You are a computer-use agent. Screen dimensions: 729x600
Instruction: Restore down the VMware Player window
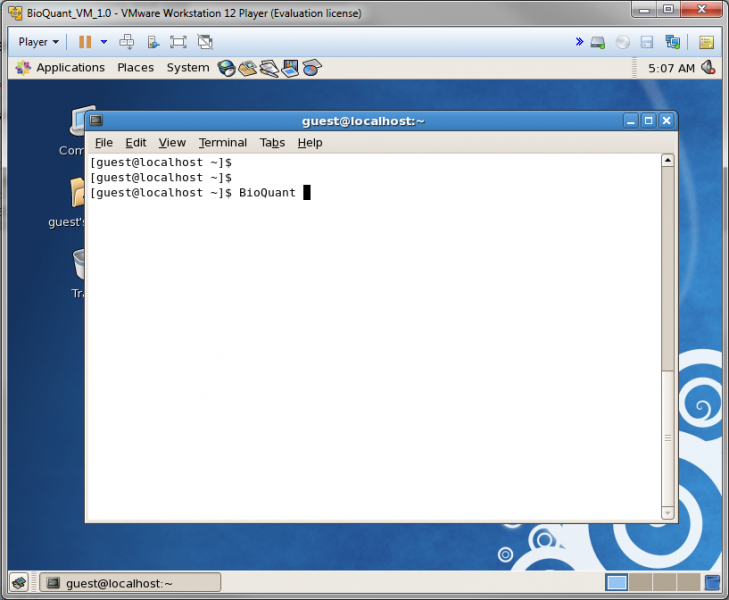pyautogui.click(x=668, y=10)
